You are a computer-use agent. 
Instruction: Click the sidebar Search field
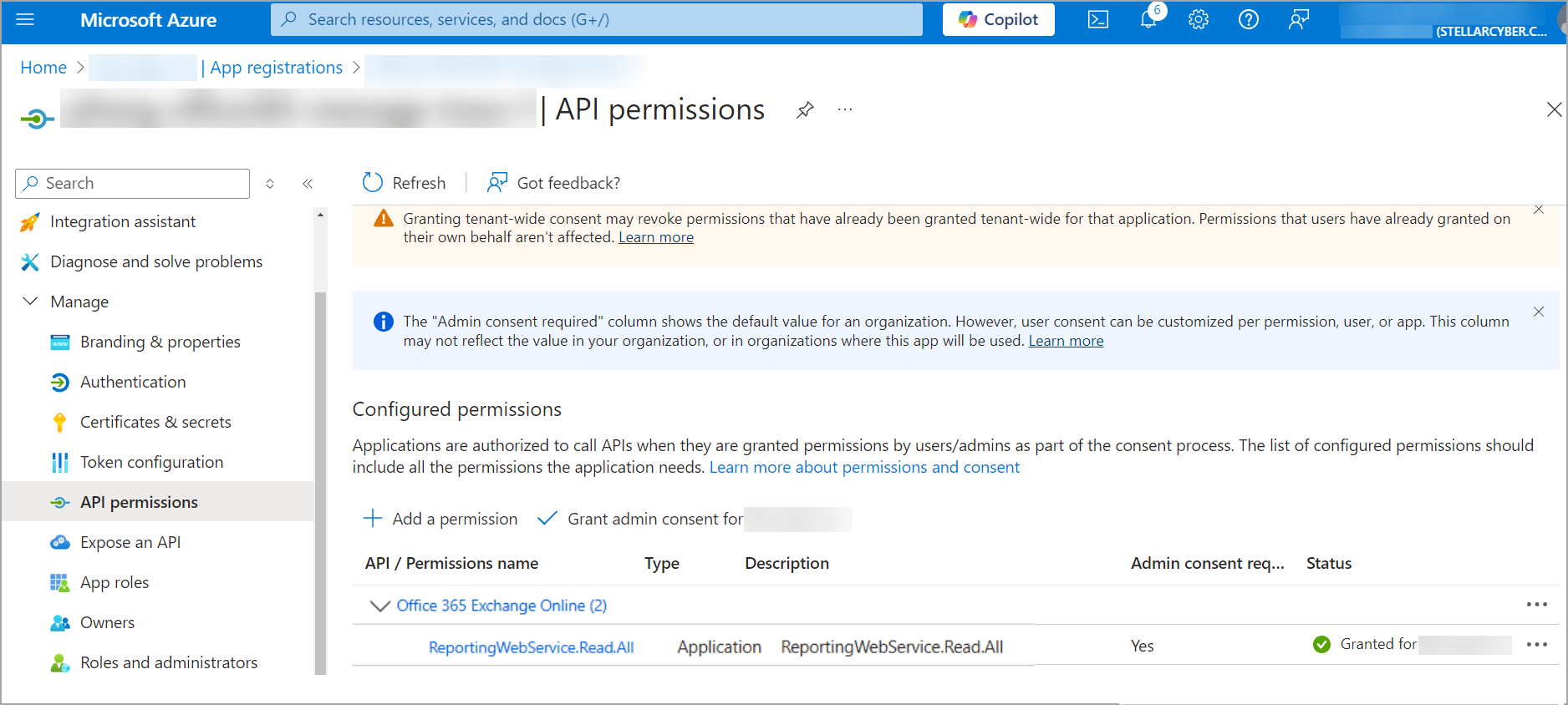(x=132, y=184)
